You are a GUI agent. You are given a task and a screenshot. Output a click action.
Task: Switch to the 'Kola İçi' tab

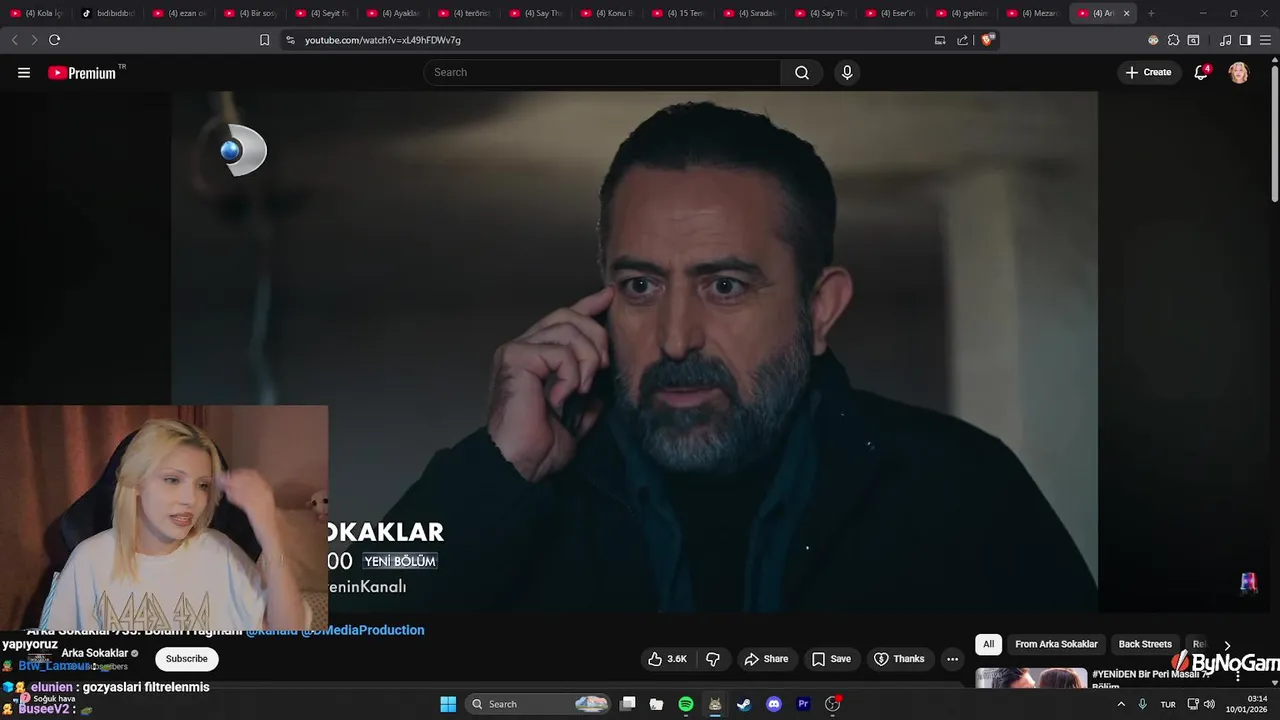[36, 13]
